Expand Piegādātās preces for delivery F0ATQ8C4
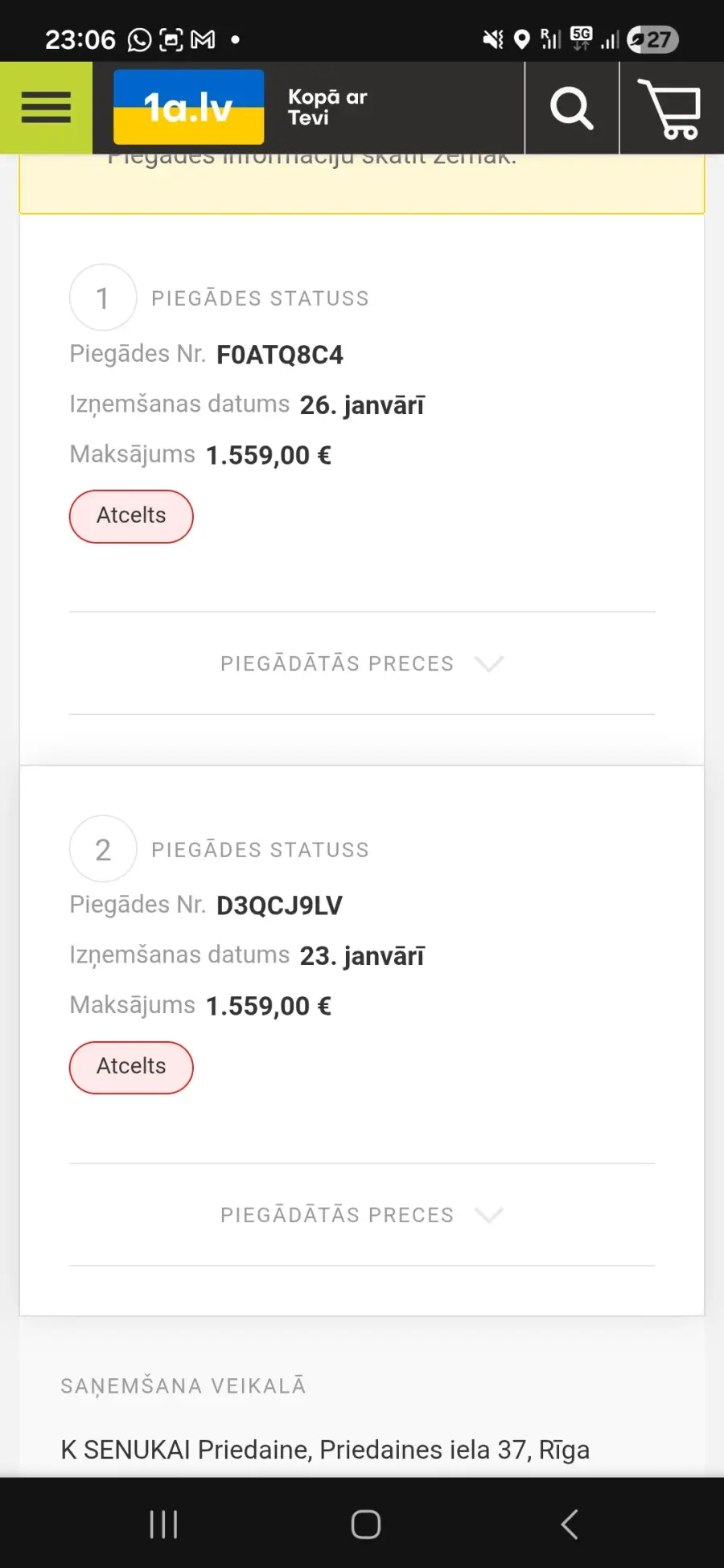This screenshot has width=724, height=1568. (x=337, y=663)
